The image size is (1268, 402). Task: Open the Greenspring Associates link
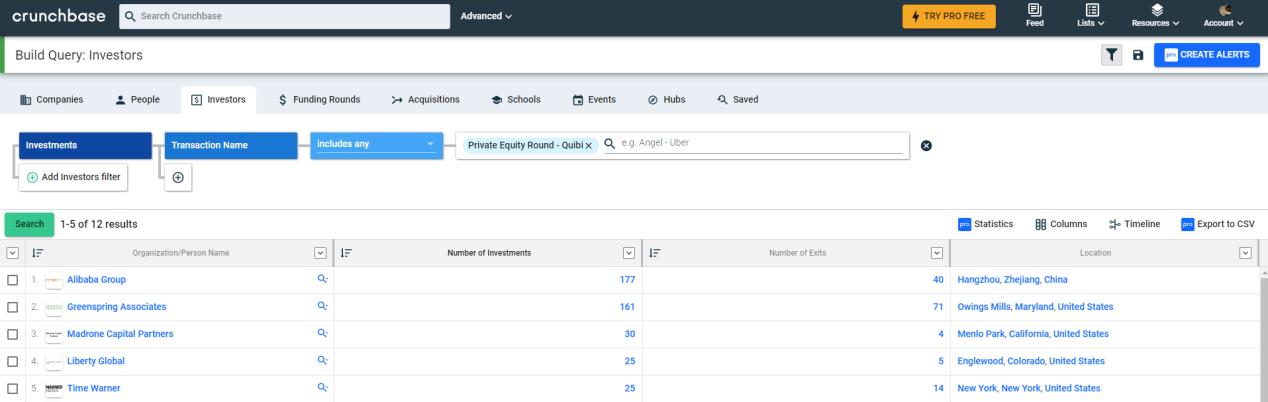point(116,307)
